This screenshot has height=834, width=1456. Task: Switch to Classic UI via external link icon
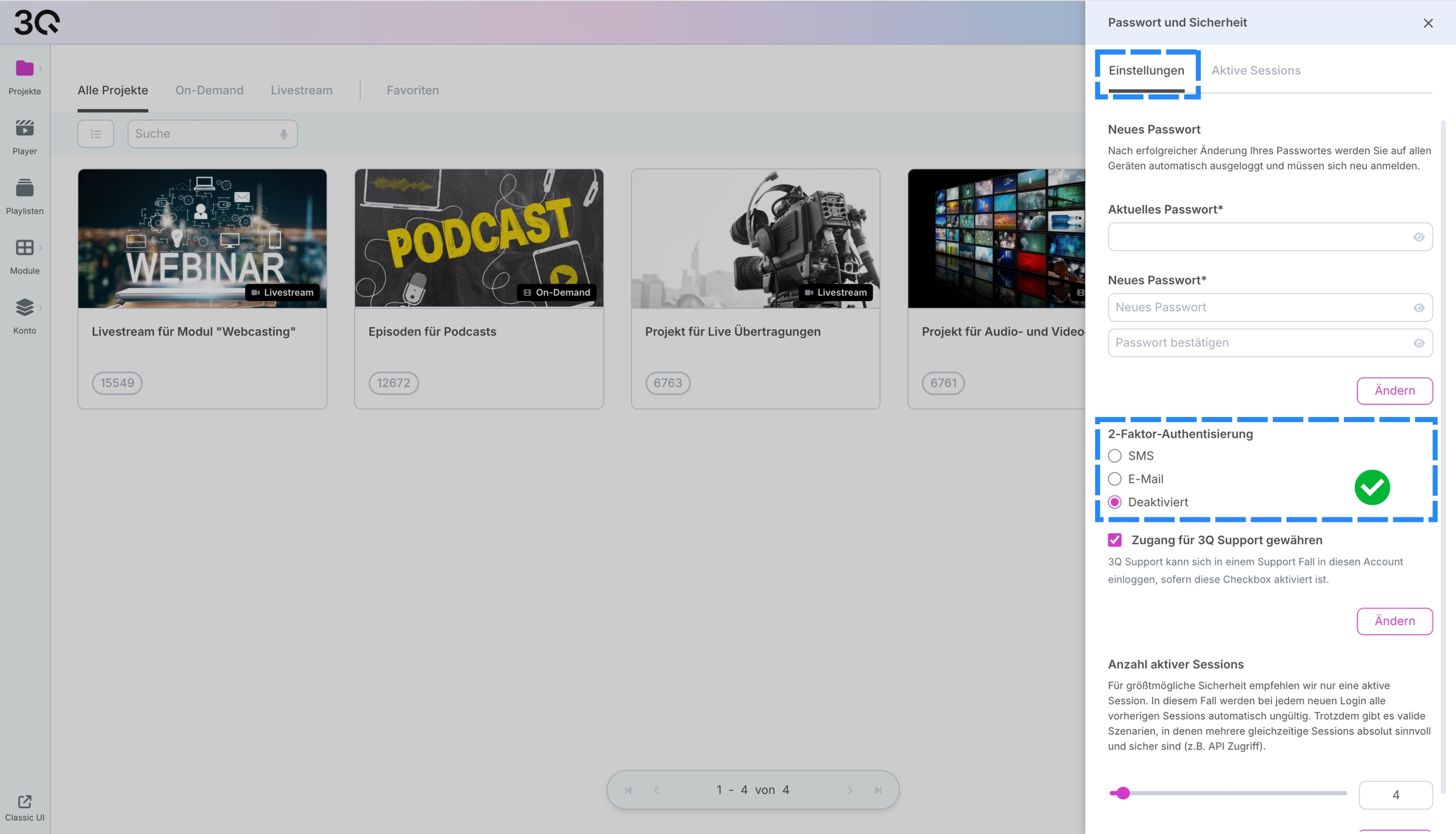25,802
